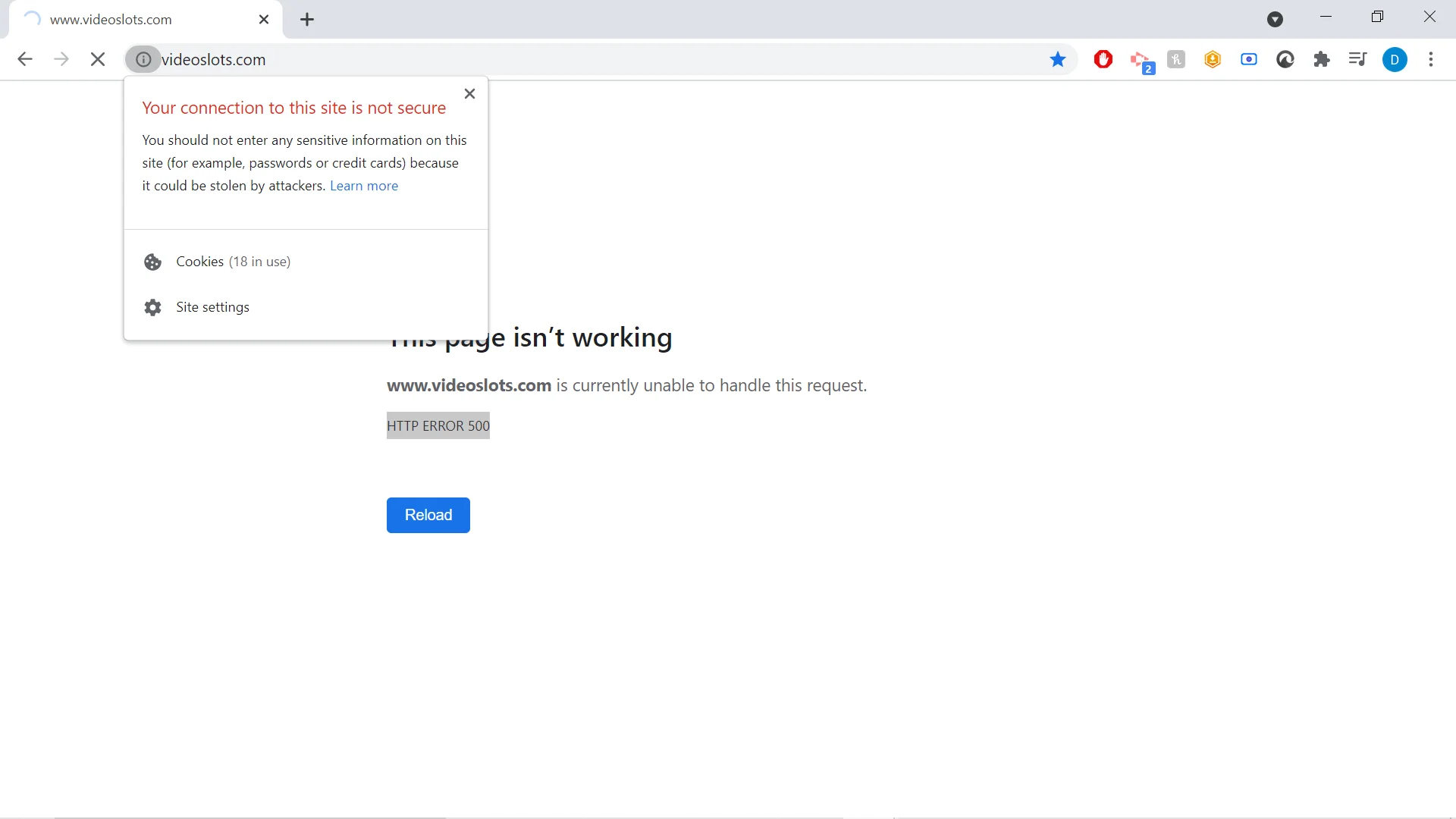Open extension with badge number 2
The image size is (1456, 819).
(1142, 61)
